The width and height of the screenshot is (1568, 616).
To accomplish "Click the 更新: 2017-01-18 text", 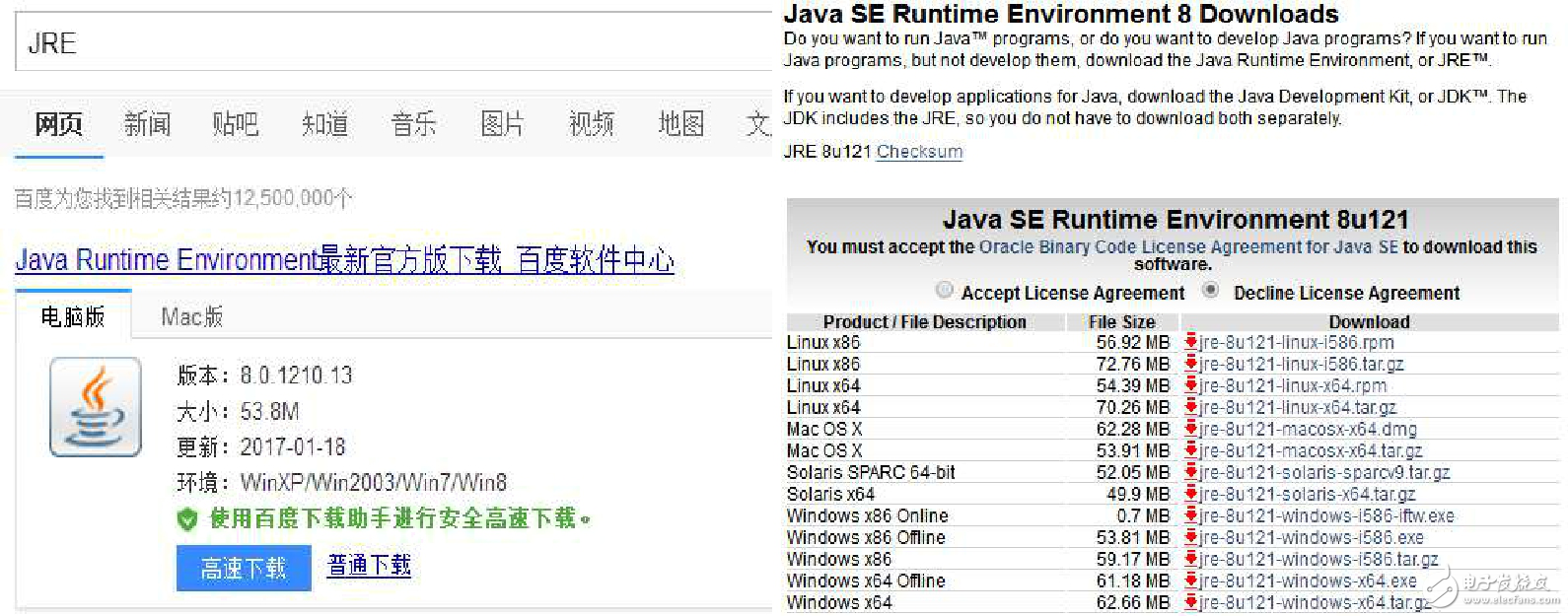I will (261, 447).
